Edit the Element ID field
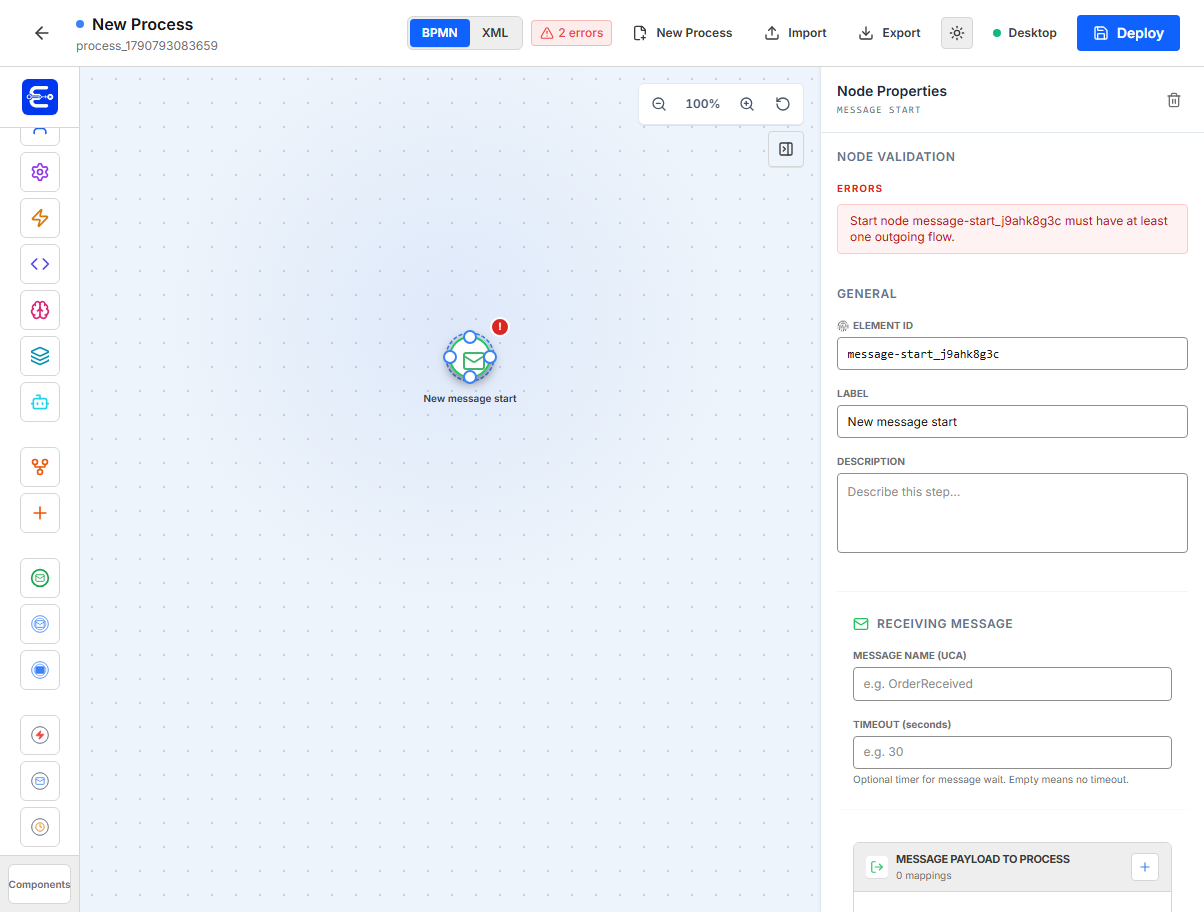This screenshot has height=912, width=1204. [x=1012, y=354]
